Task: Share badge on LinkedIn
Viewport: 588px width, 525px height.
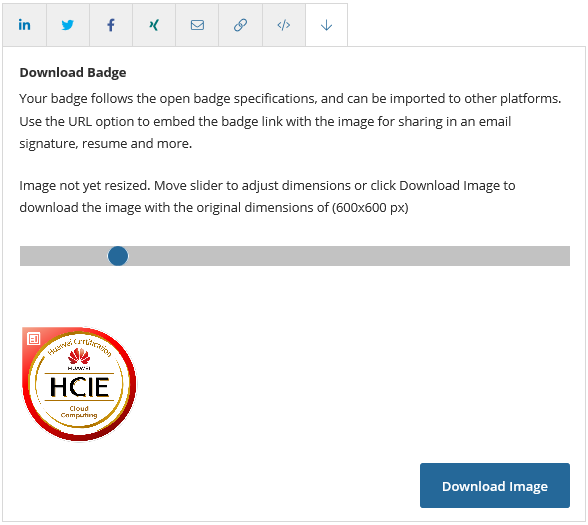Action: (24, 25)
